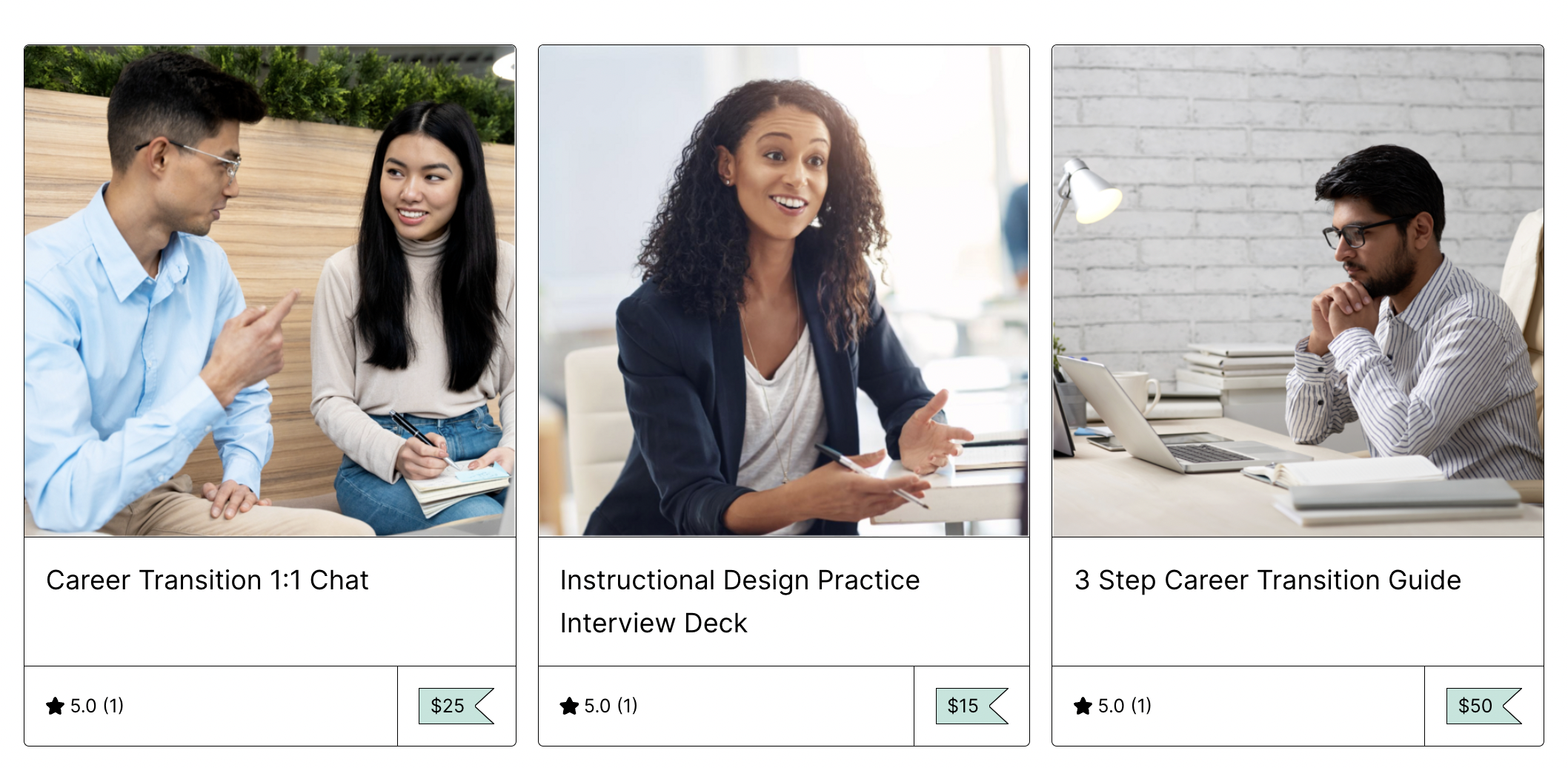Click the curly-haired woman in blazer photo
Viewport: 1568px width, 768px height.
(x=783, y=291)
